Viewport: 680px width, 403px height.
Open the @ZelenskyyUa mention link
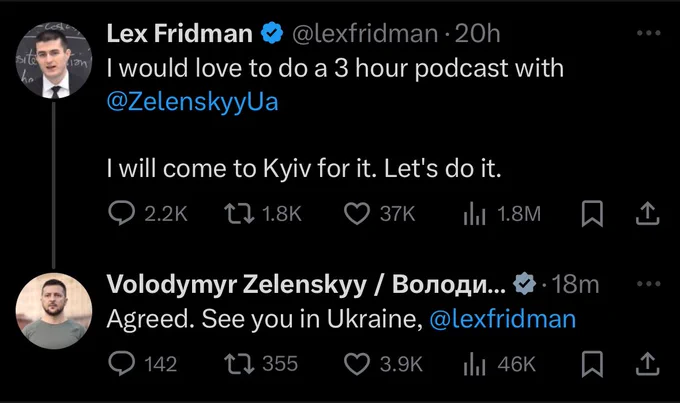point(193,102)
